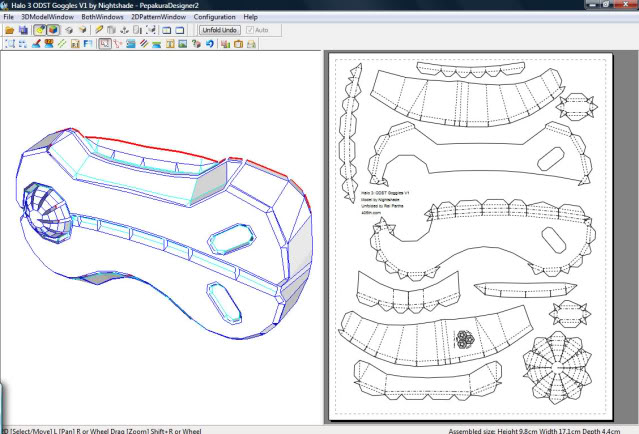The image size is (639, 434).
Task: Open the 2DPatternWindow menu
Action: coord(159,17)
